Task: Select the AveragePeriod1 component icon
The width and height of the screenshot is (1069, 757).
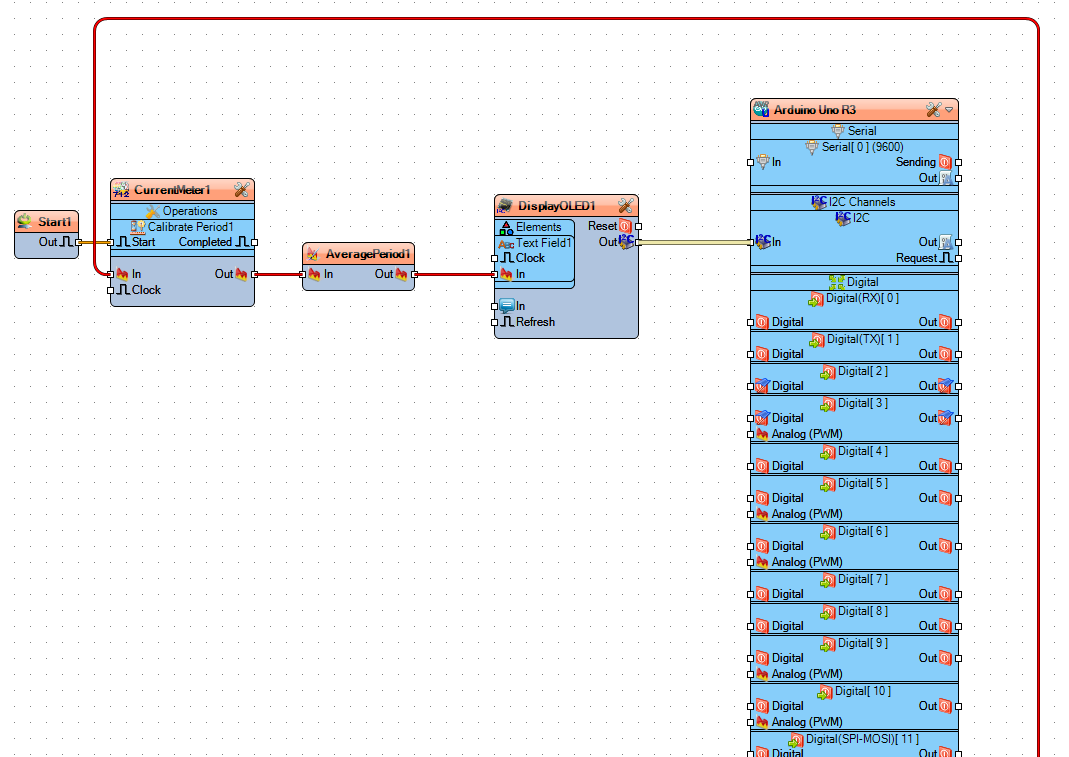Action: 313,254
